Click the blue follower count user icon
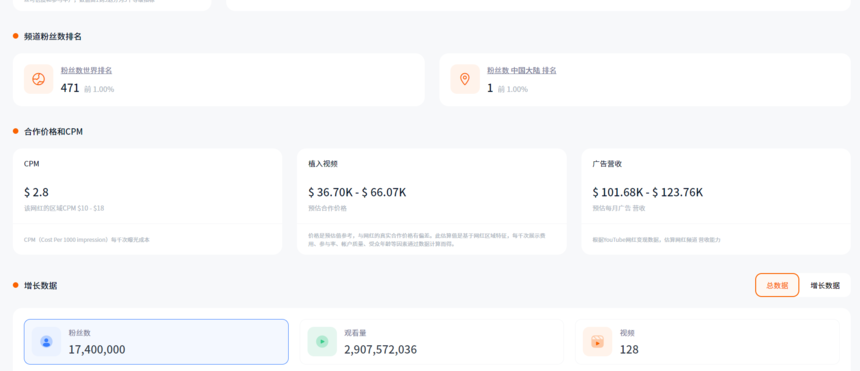860x371 pixels. coord(46,342)
